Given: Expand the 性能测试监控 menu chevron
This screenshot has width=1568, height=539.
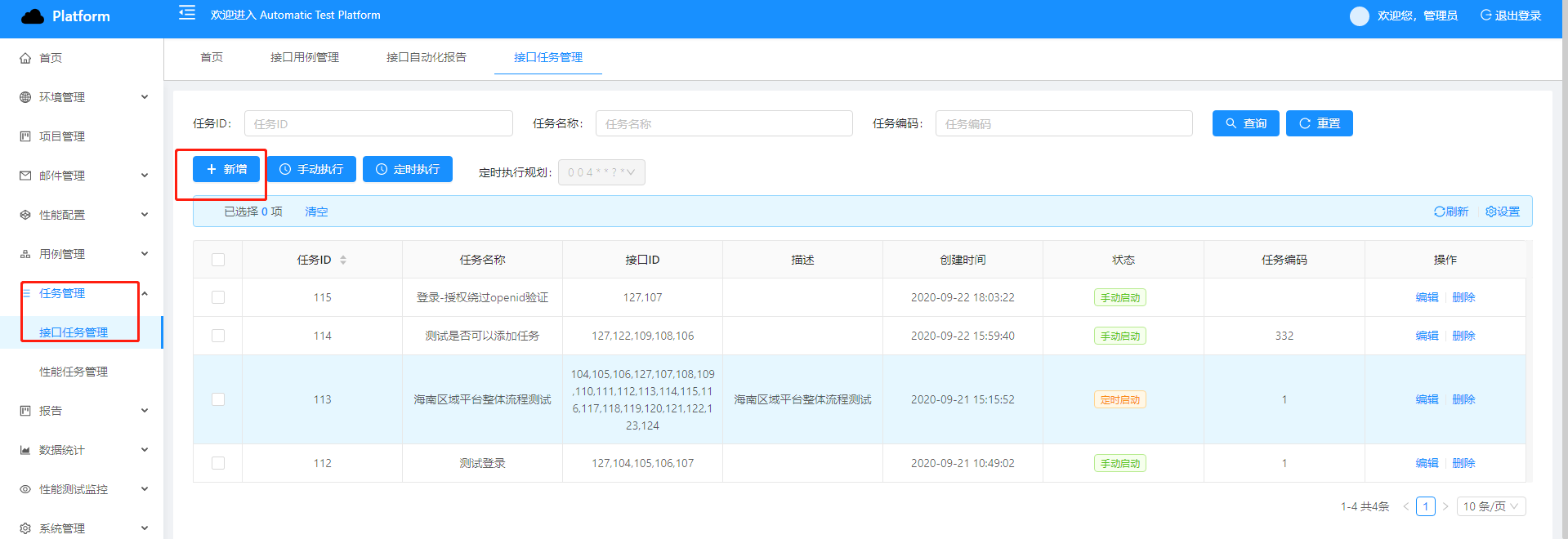Looking at the screenshot, I should tap(145, 489).
